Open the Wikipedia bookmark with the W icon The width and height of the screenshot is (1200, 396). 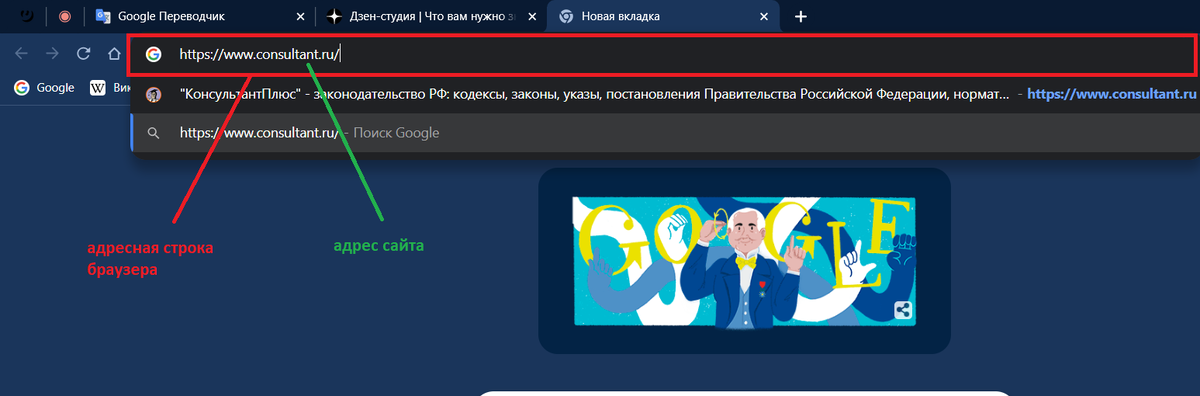(110, 87)
